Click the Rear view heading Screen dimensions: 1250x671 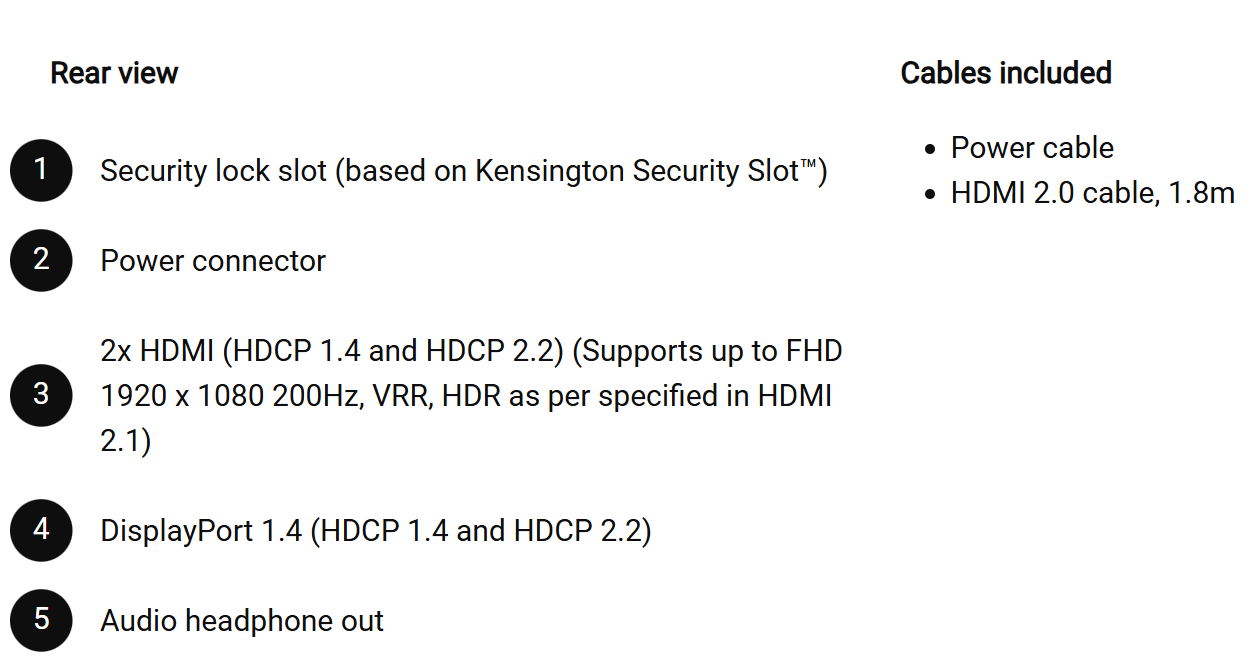114,73
